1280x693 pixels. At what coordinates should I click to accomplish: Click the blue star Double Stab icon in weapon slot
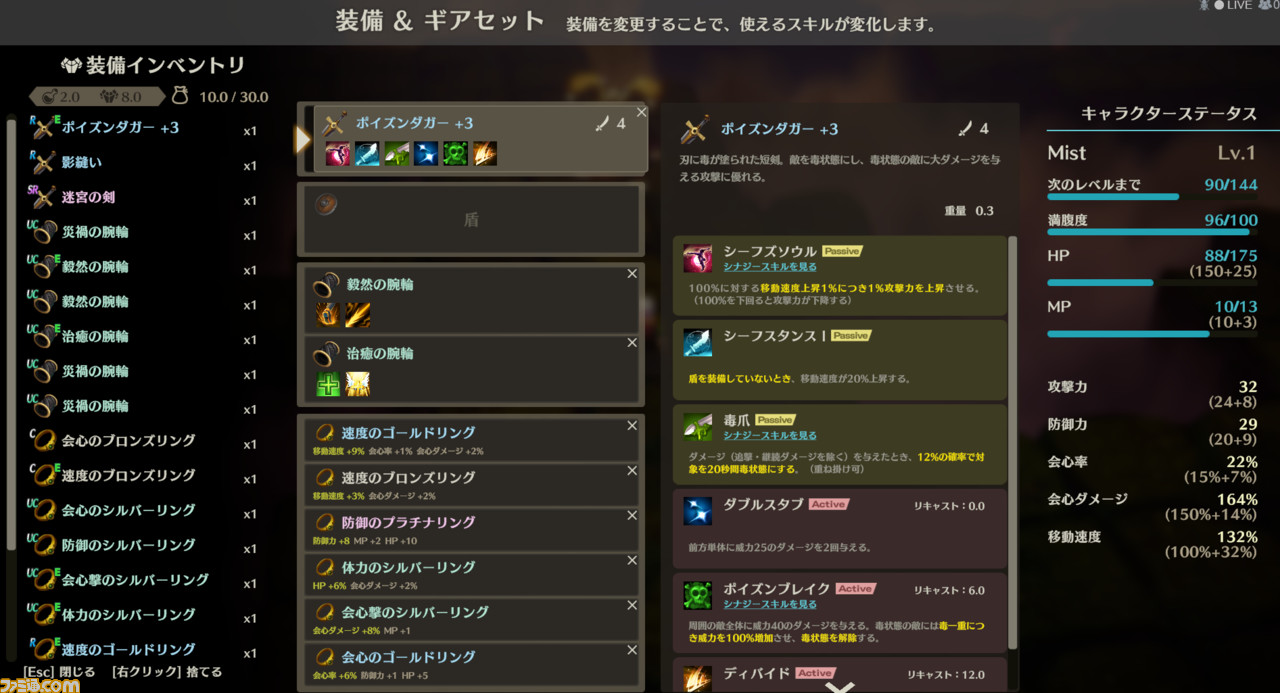[426, 154]
